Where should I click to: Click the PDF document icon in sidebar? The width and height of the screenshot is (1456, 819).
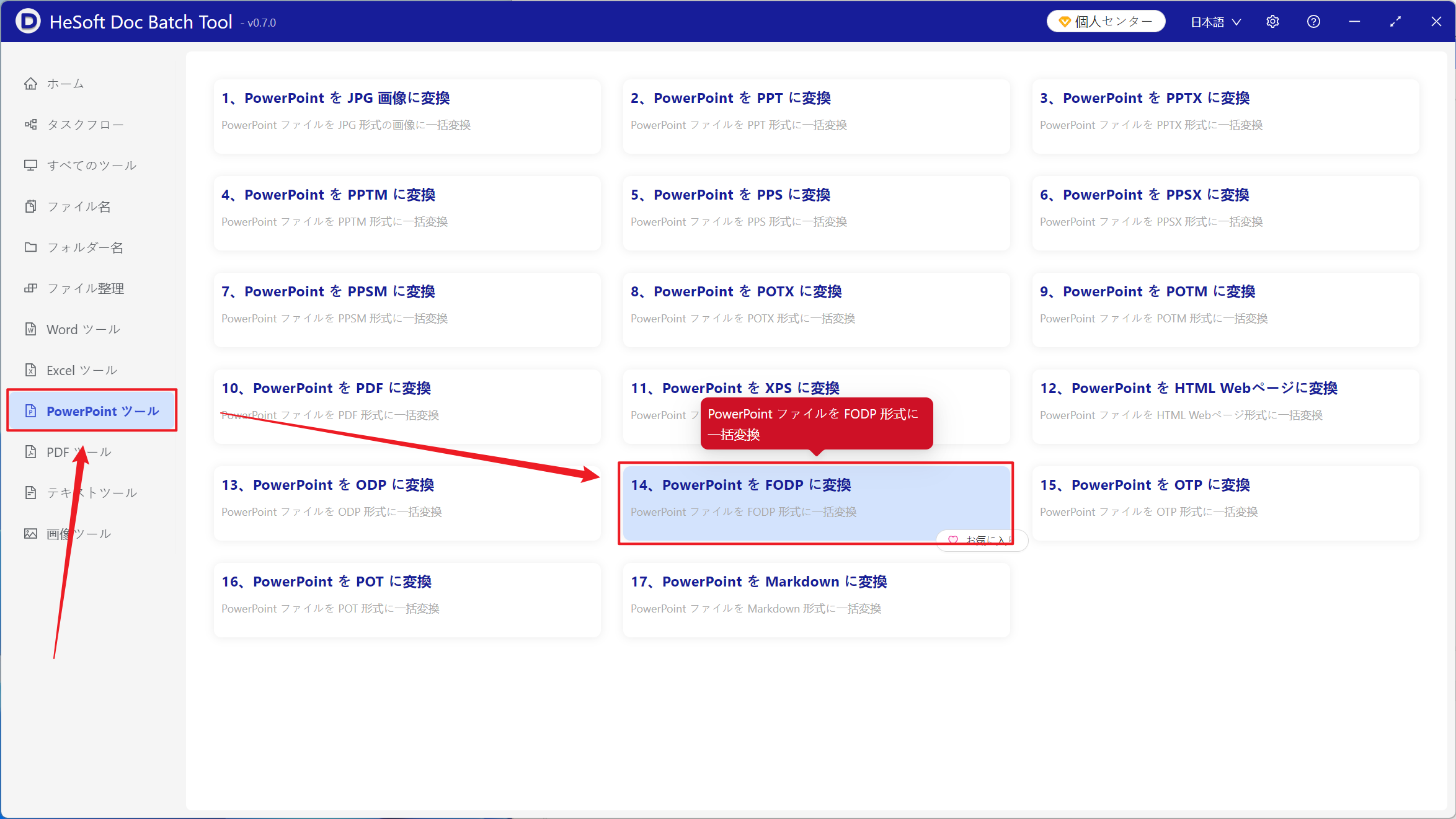pos(30,452)
